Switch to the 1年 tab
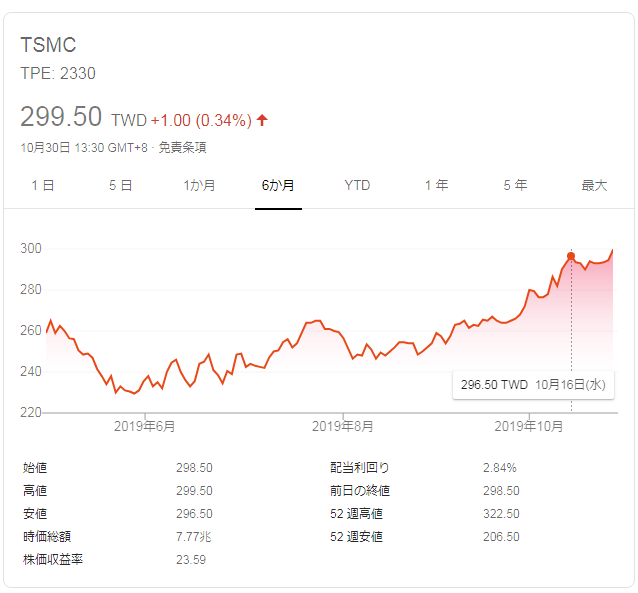This screenshot has width=638, height=593. tap(436, 185)
